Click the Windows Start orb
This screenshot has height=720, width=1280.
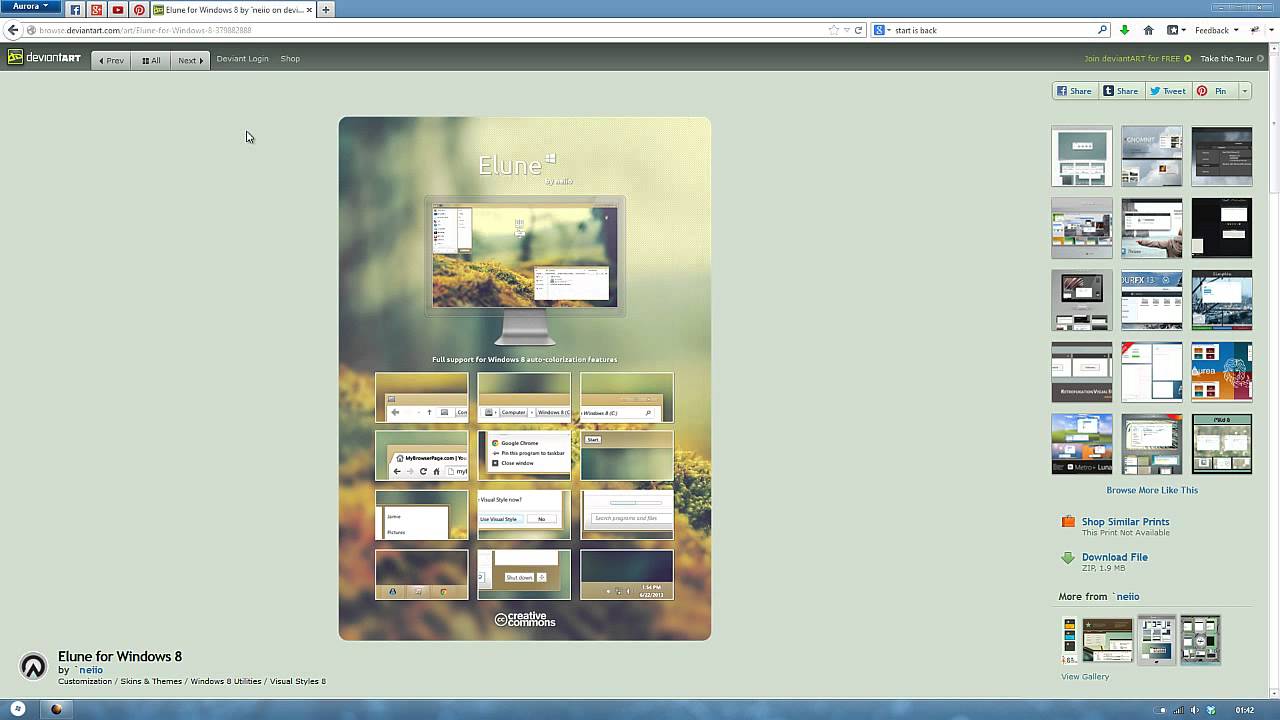coord(17,709)
